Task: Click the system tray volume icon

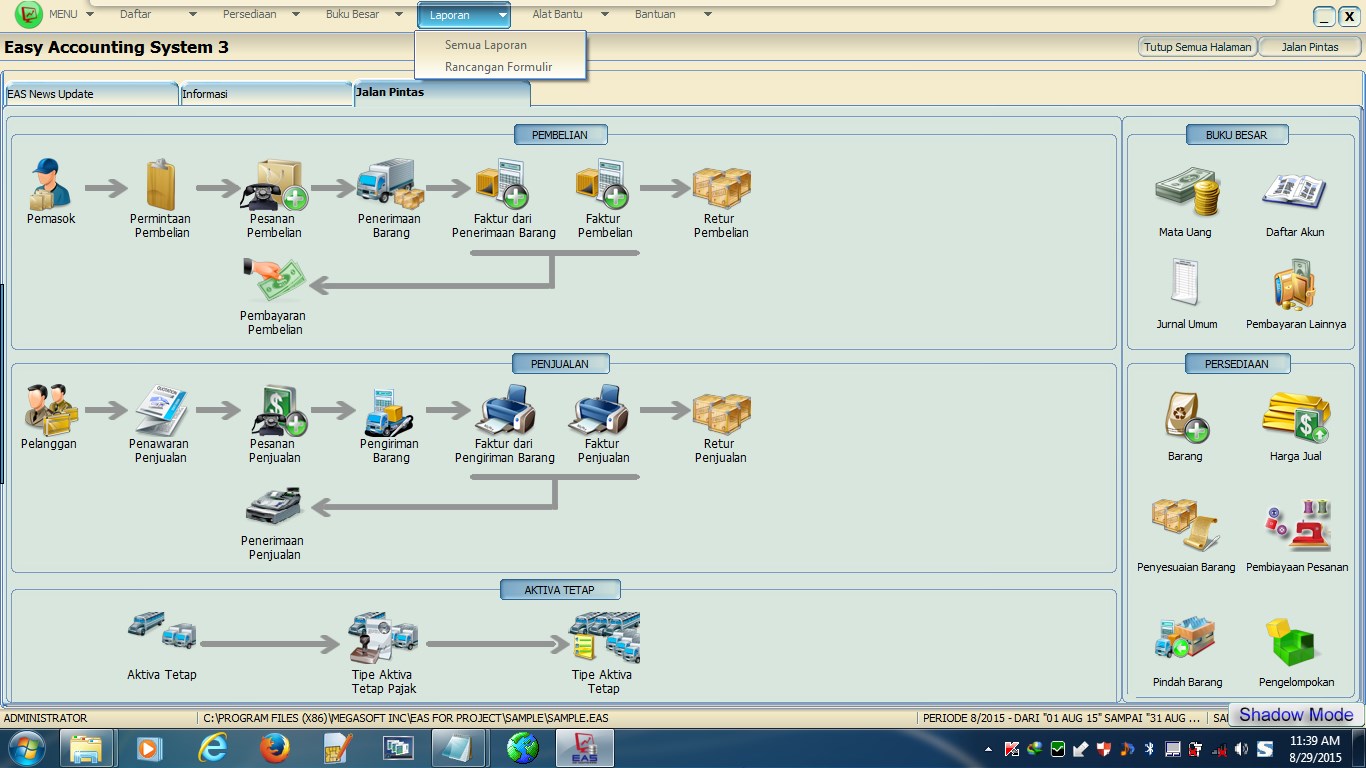Action: point(1241,748)
